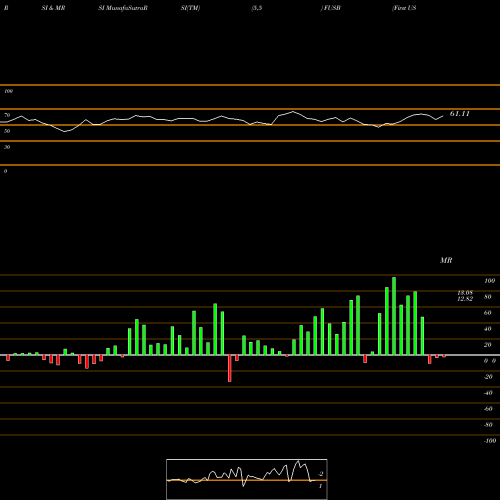
Task: Click the MR axis label -60
Action: tap(488, 409)
